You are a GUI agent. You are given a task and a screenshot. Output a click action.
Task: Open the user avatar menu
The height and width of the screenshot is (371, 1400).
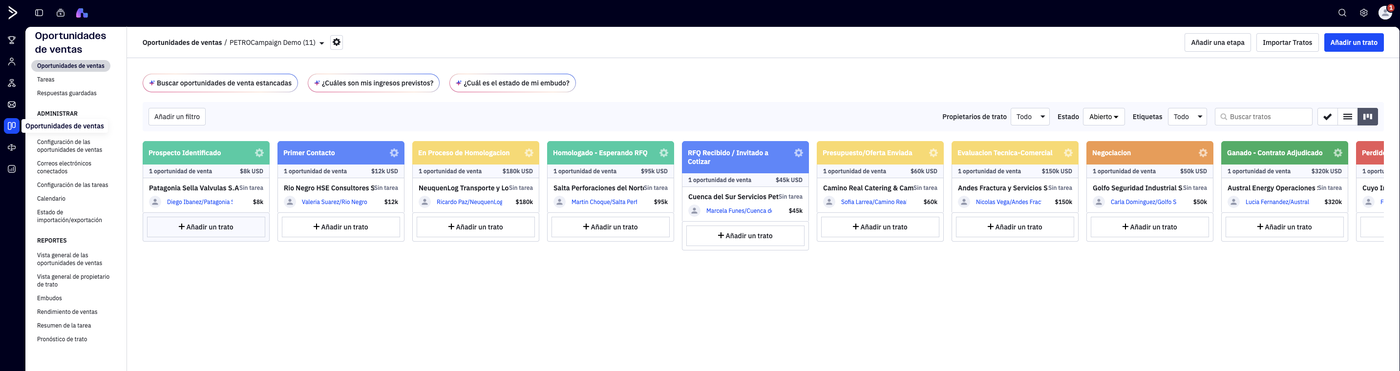click(1386, 12)
